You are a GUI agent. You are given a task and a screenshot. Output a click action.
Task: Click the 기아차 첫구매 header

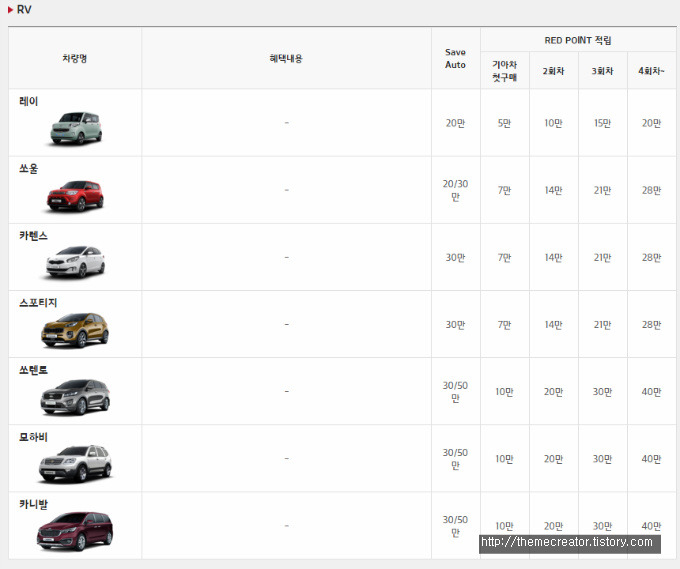tap(504, 71)
